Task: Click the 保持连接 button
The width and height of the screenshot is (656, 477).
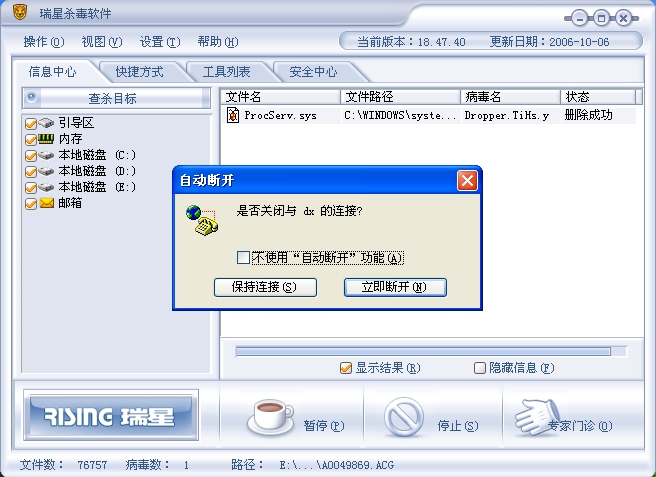Action: pyautogui.click(x=265, y=287)
